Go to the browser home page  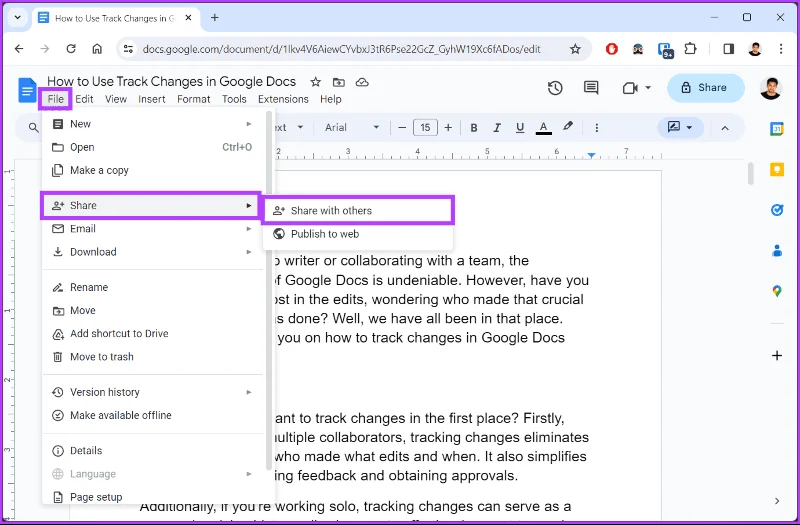pos(97,49)
